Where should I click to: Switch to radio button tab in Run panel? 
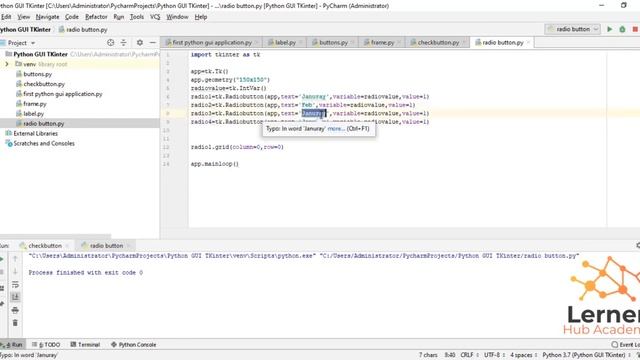coord(107,246)
